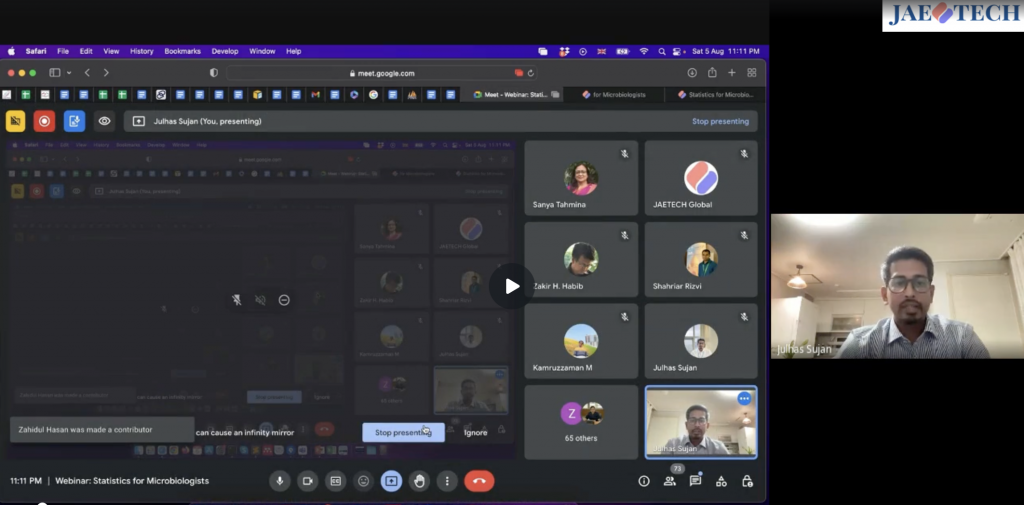Image resolution: width=1024 pixels, height=505 pixels.
Task: Click the Wi-Fi icon in menu bar
Action: [644, 51]
